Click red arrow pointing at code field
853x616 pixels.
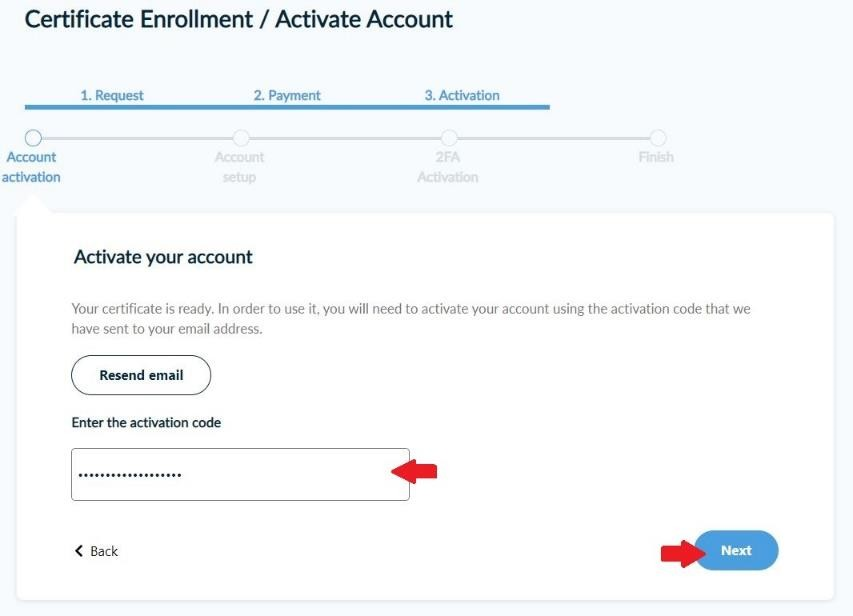click(x=414, y=470)
